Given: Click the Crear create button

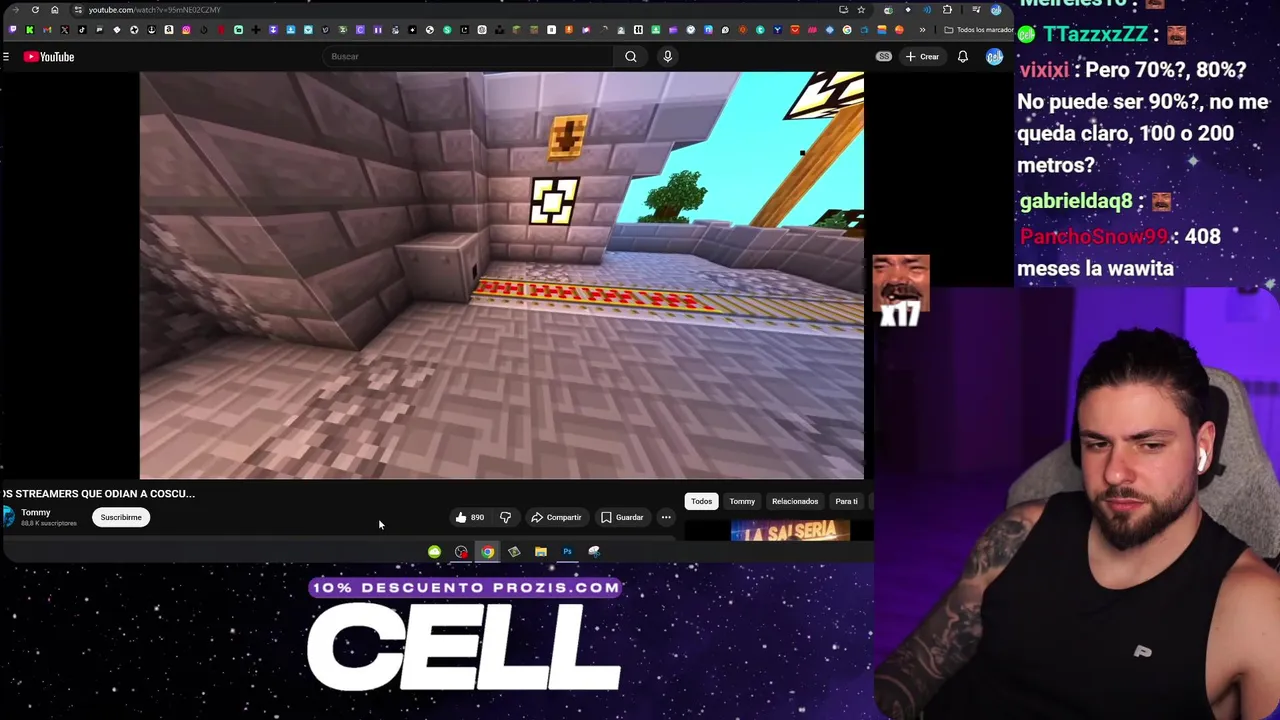Looking at the screenshot, I should 922,57.
